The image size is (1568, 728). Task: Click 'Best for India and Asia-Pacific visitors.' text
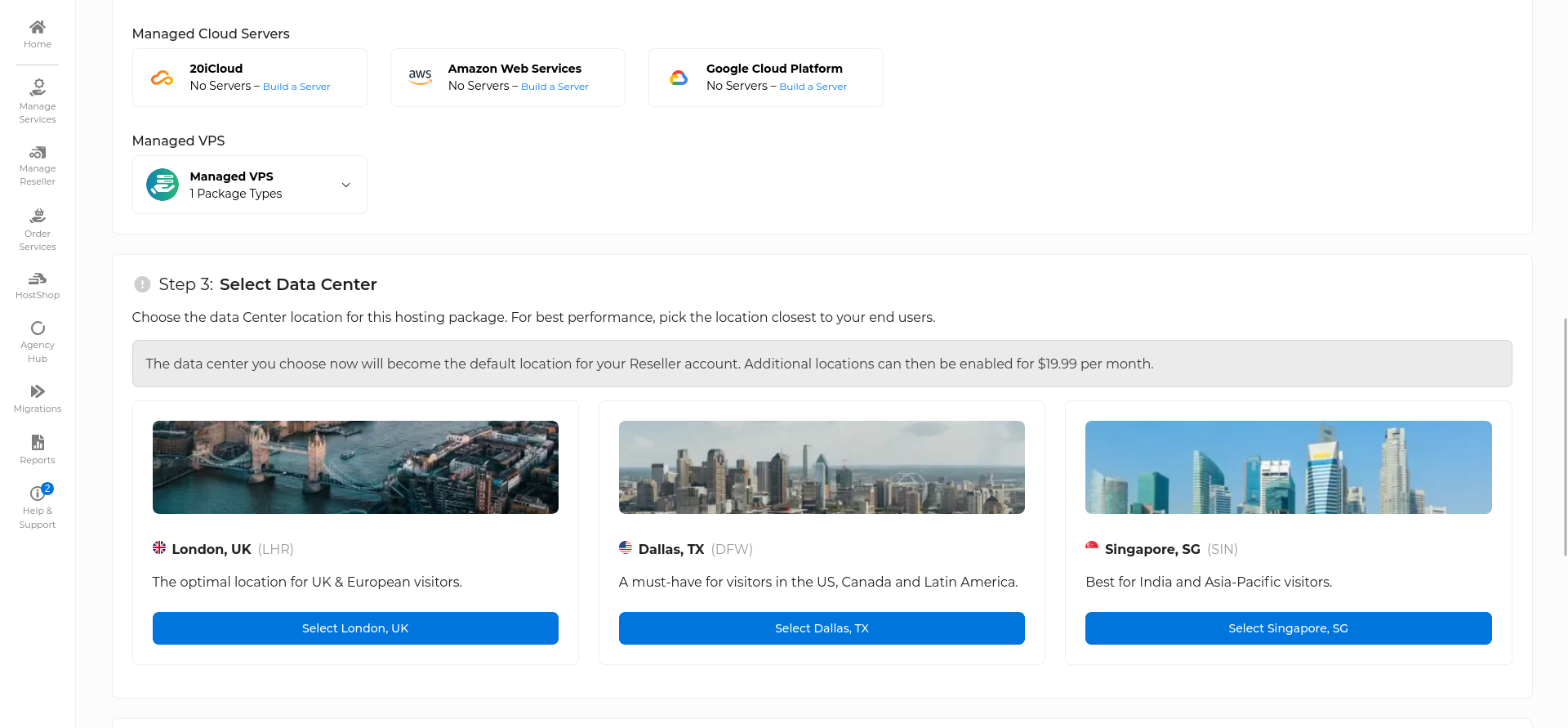(x=1209, y=582)
